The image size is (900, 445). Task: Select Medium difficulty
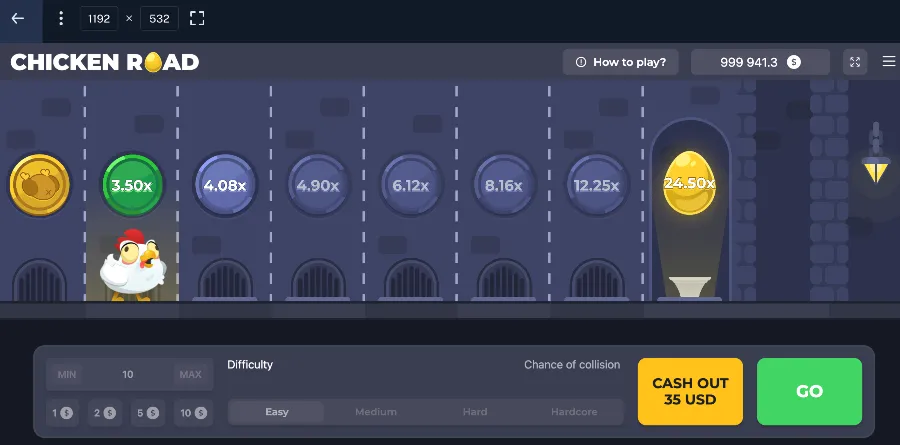(x=376, y=412)
